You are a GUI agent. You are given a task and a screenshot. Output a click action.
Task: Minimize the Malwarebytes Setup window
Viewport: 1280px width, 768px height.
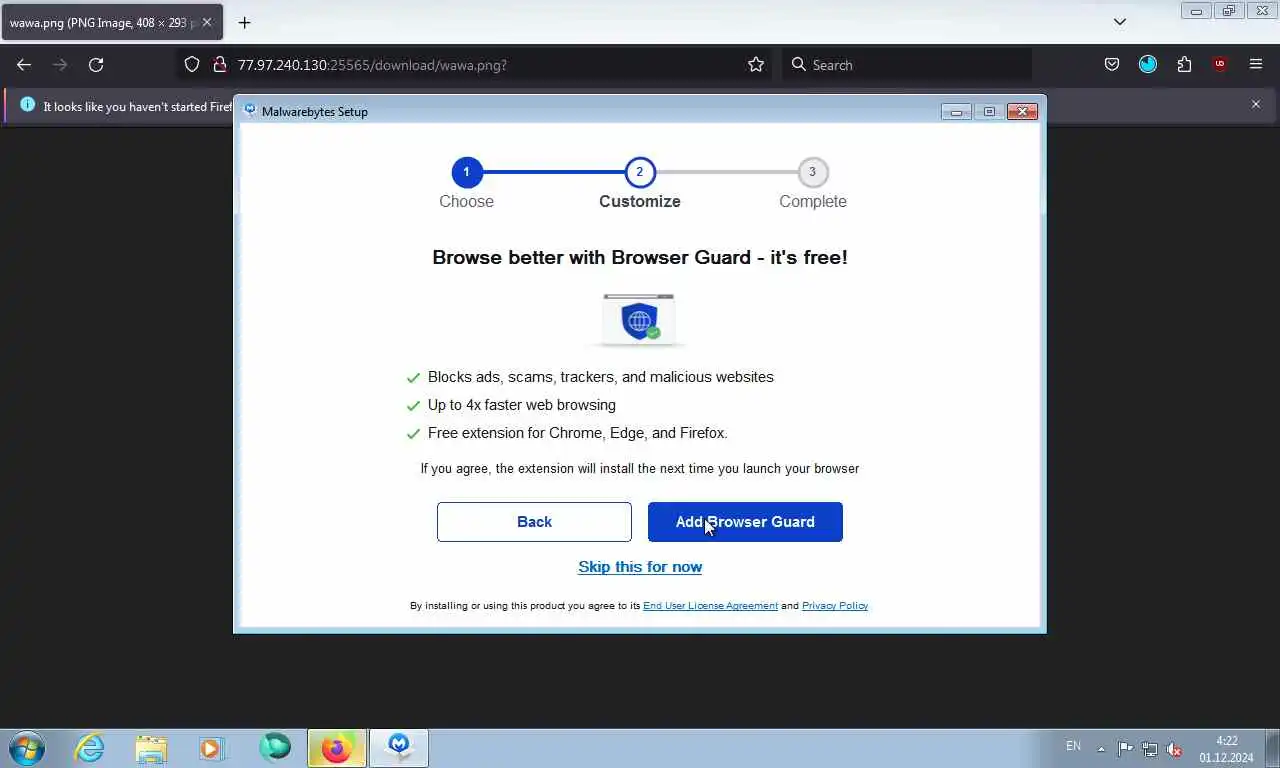[956, 111]
